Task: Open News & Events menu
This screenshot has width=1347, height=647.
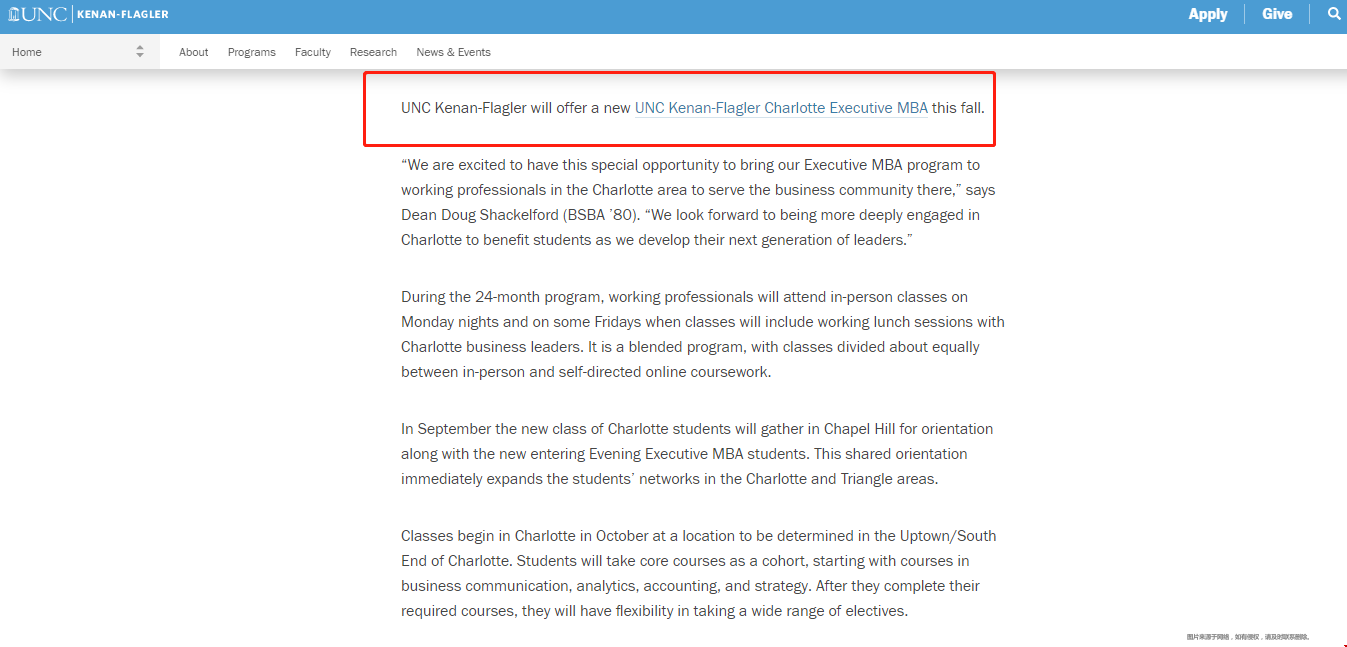Action: tap(453, 52)
